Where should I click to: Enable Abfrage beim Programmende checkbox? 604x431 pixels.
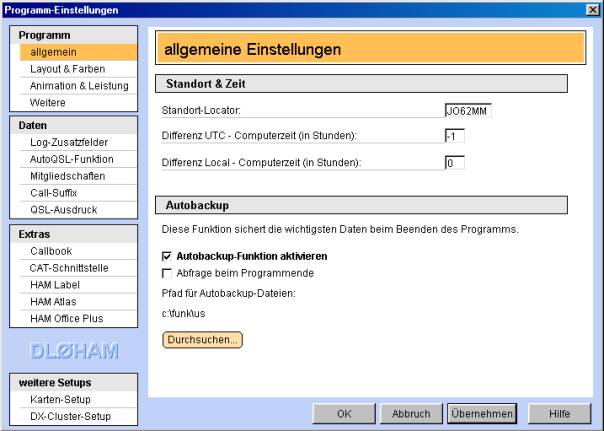pyautogui.click(x=167, y=273)
